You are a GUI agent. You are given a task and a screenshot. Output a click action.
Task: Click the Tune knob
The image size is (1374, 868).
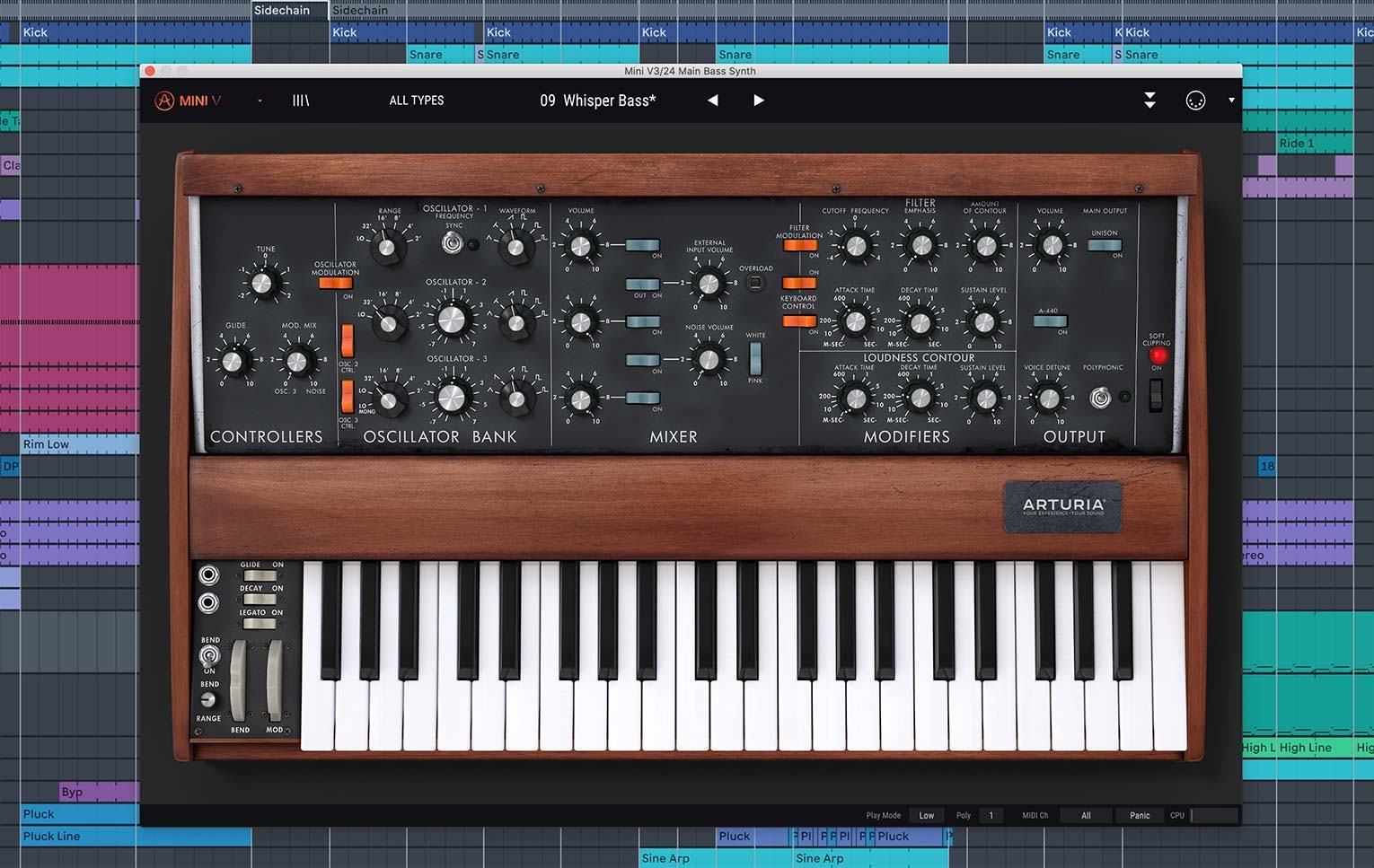point(261,284)
